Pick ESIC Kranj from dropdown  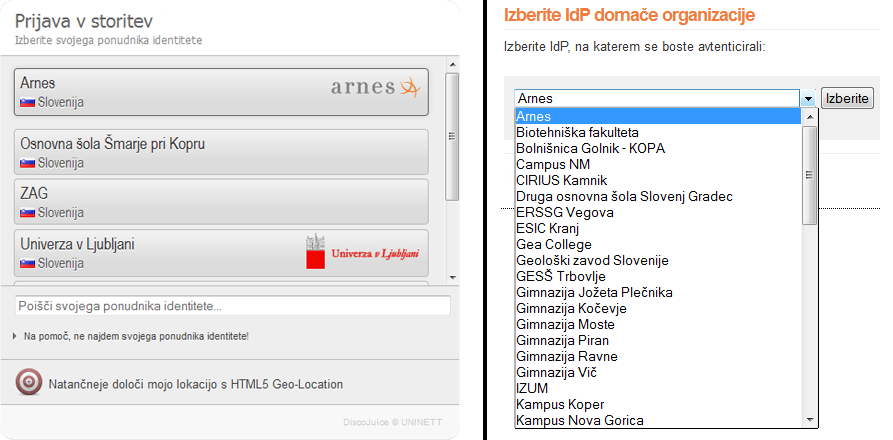658,228
